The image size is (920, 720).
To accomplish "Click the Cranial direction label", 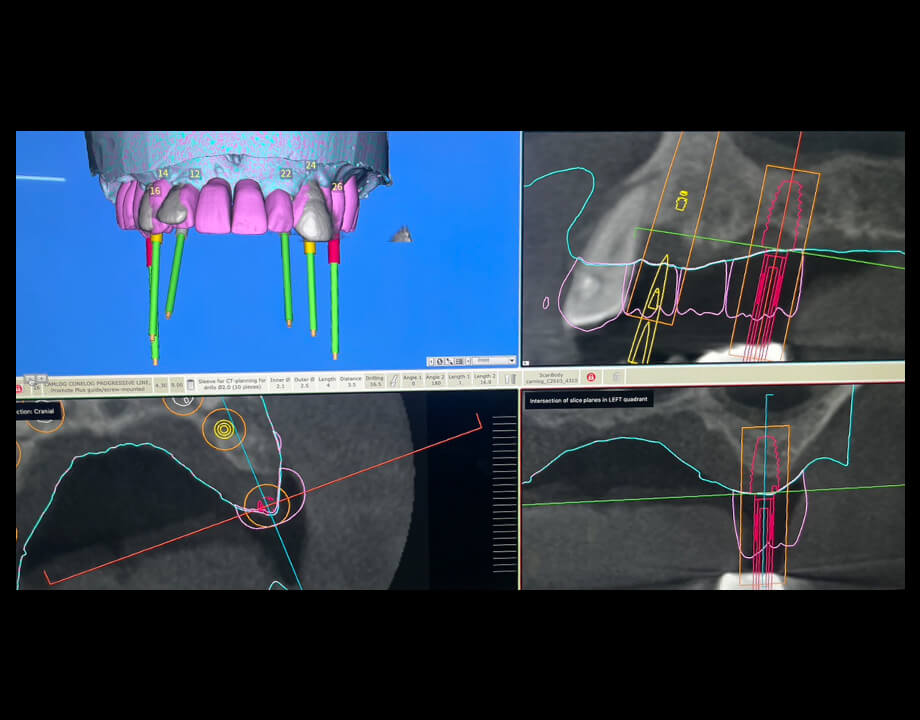I will (40, 410).
